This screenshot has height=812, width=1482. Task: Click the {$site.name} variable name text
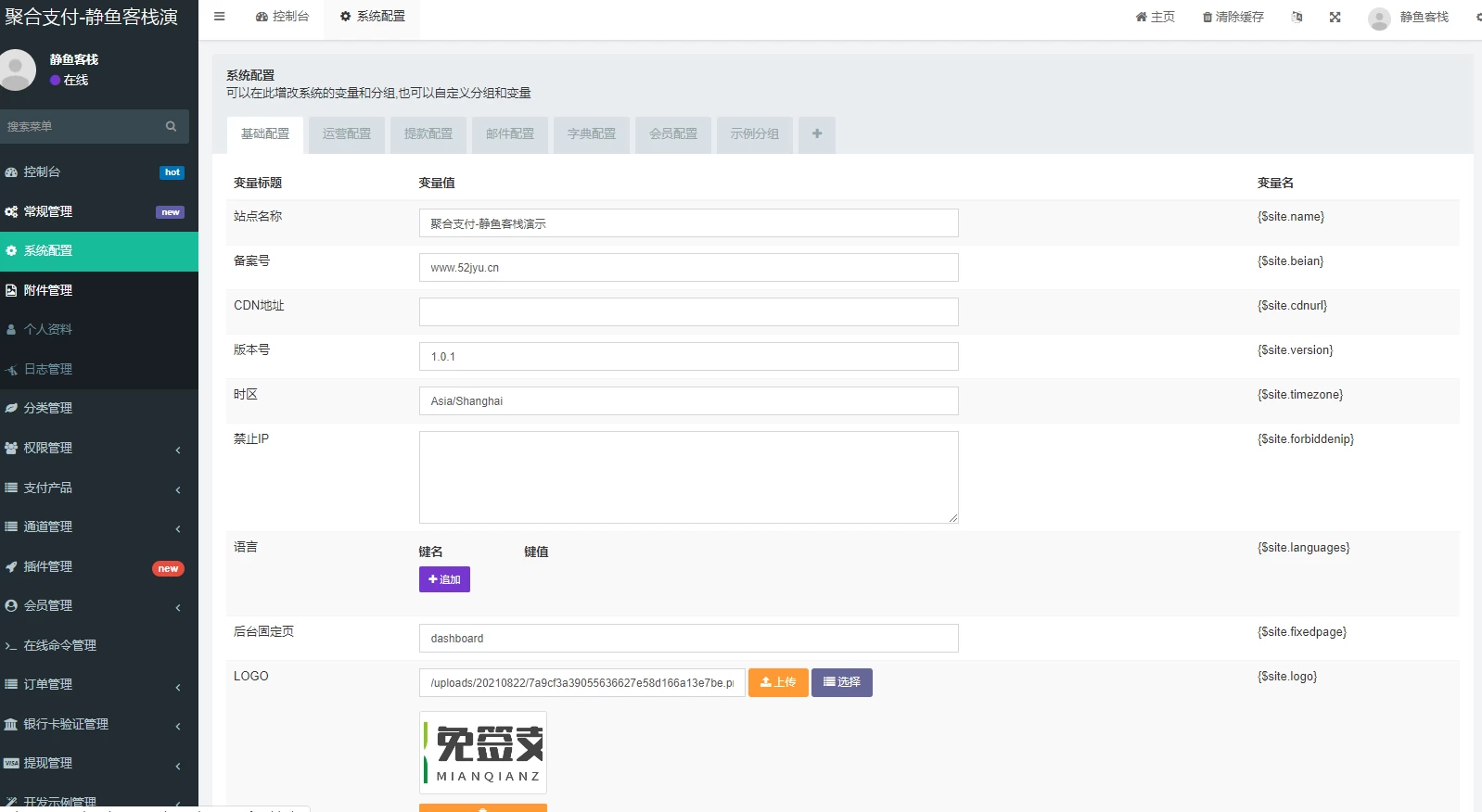pos(1291,217)
